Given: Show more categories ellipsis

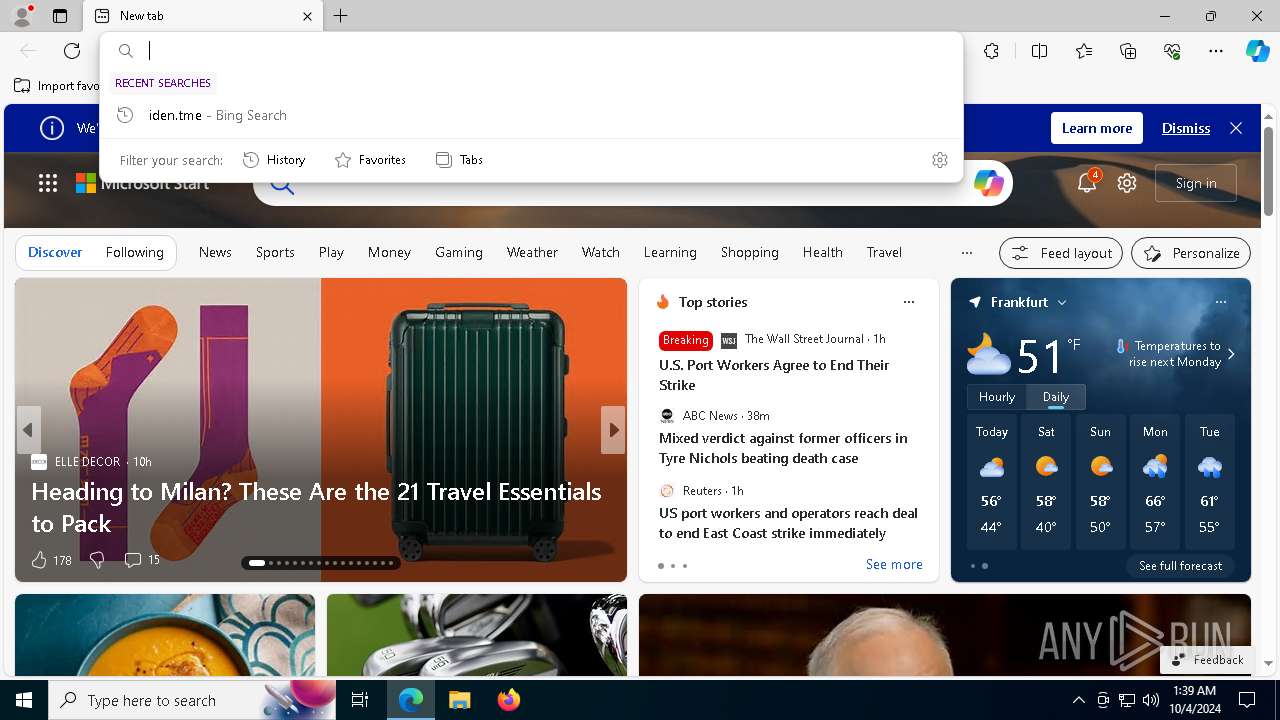Looking at the screenshot, I should click(966, 253).
